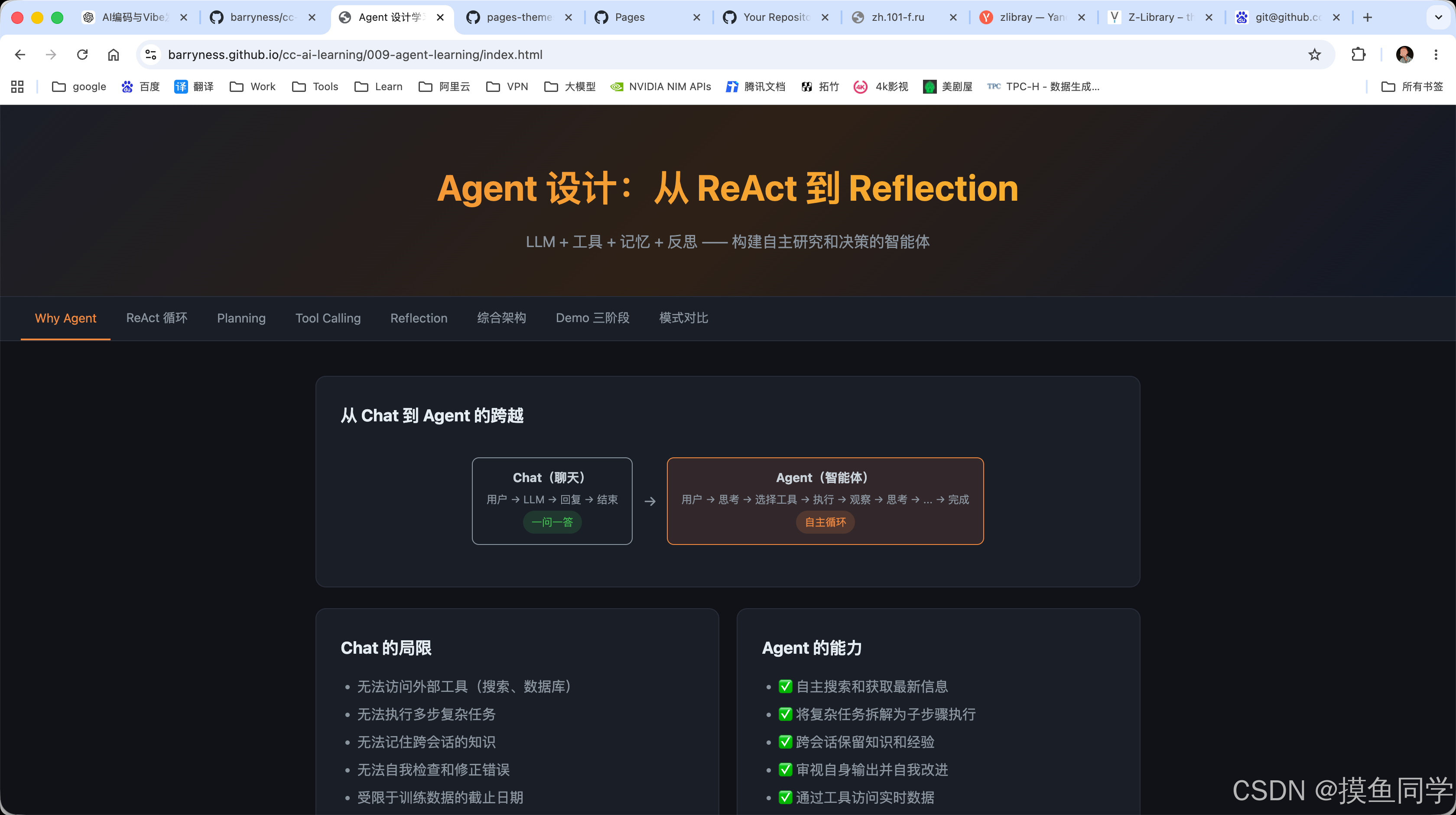The width and height of the screenshot is (1456, 815).
Task: Click the green 一问一答 badge
Action: click(552, 522)
